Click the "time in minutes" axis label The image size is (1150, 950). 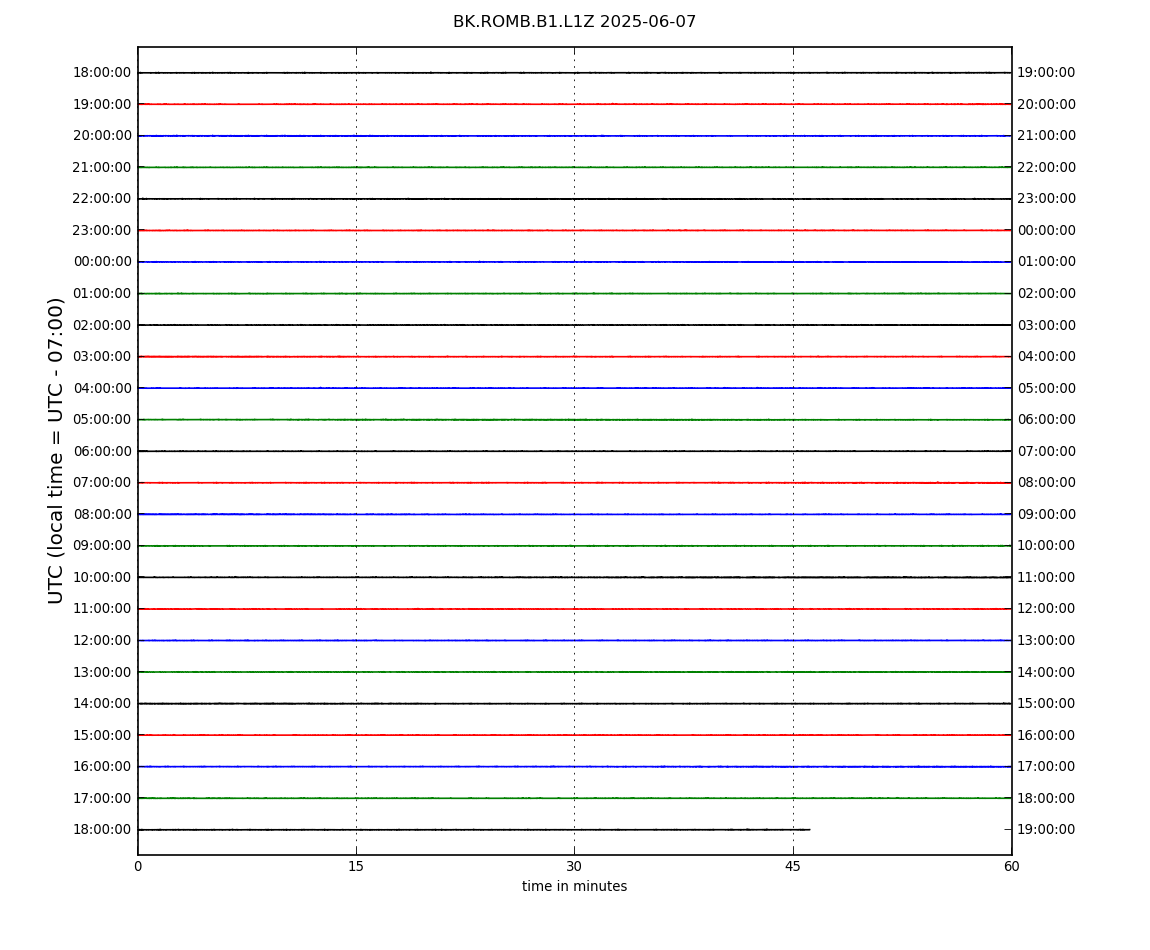tap(574, 886)
